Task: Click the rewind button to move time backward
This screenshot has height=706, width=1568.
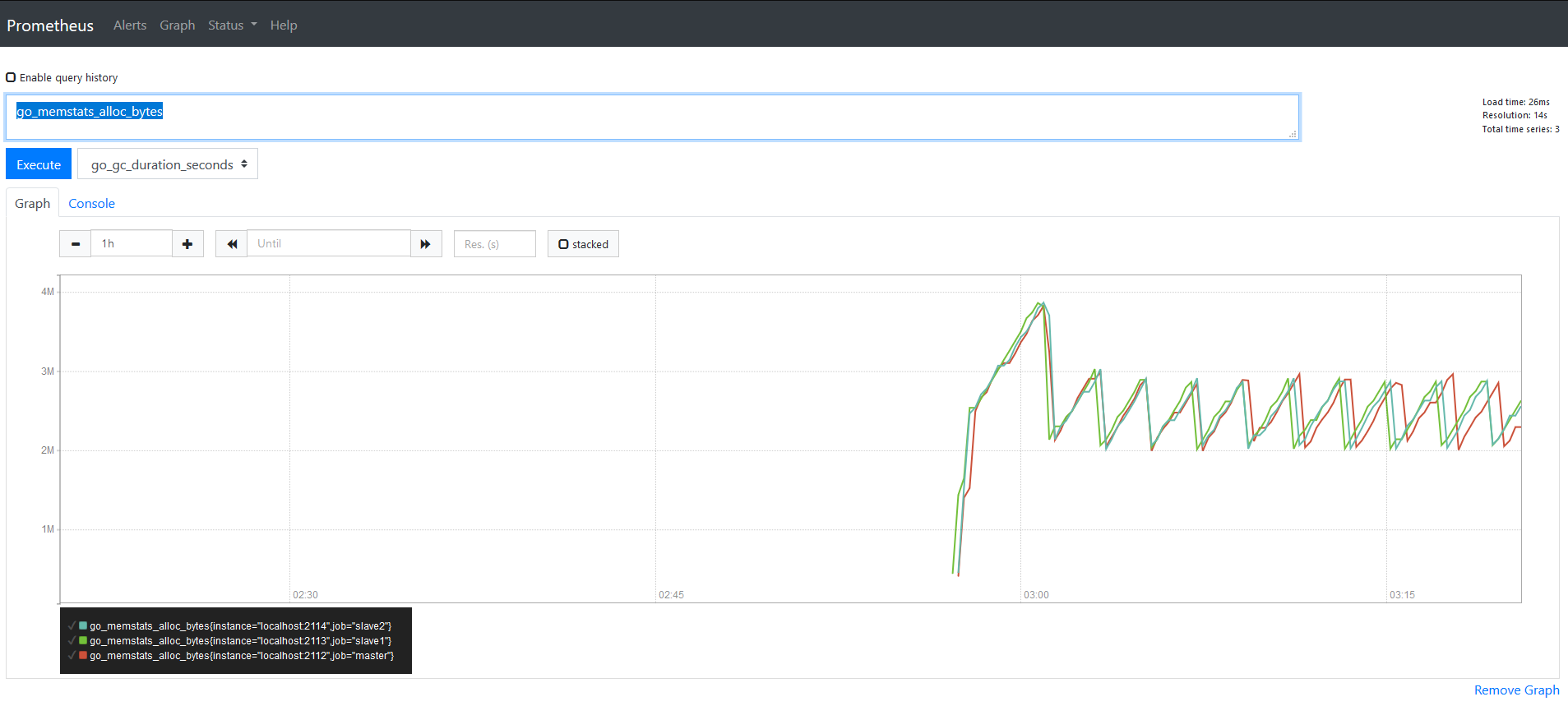Action: pos(232,244)
